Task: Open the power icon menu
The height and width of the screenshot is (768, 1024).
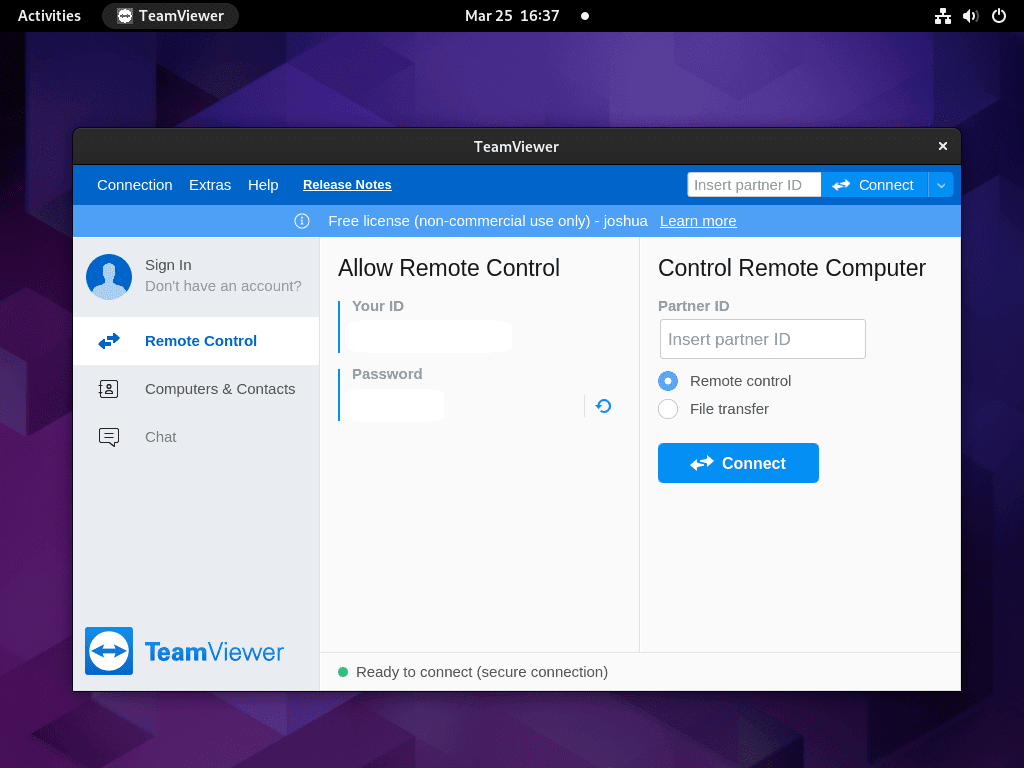Action: [x=999, y=16]
